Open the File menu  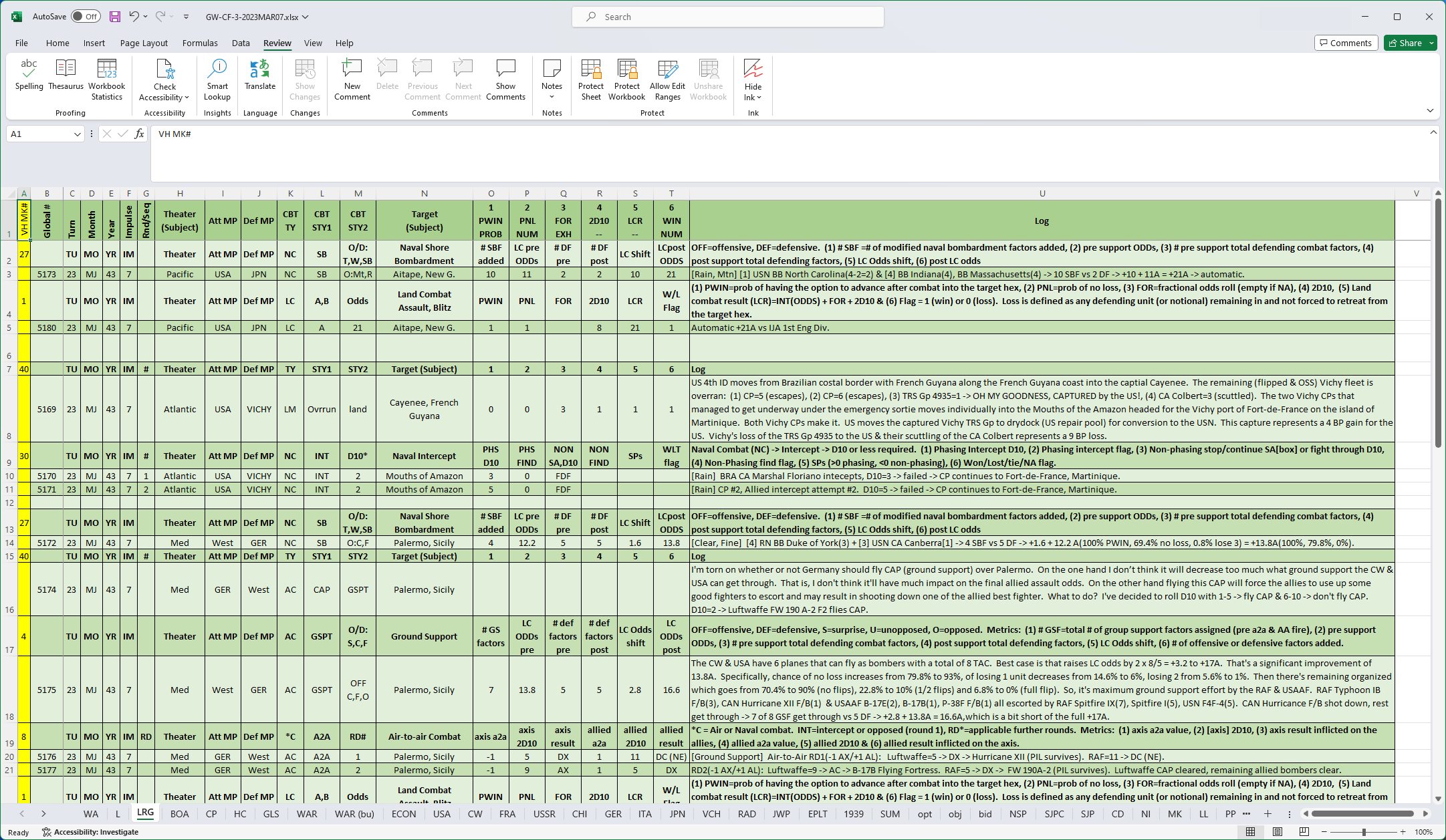(21, 43)
